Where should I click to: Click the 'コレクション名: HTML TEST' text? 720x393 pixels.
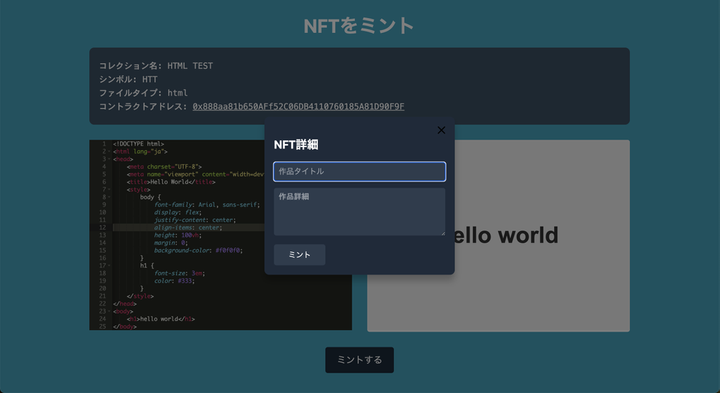point(156,66)
